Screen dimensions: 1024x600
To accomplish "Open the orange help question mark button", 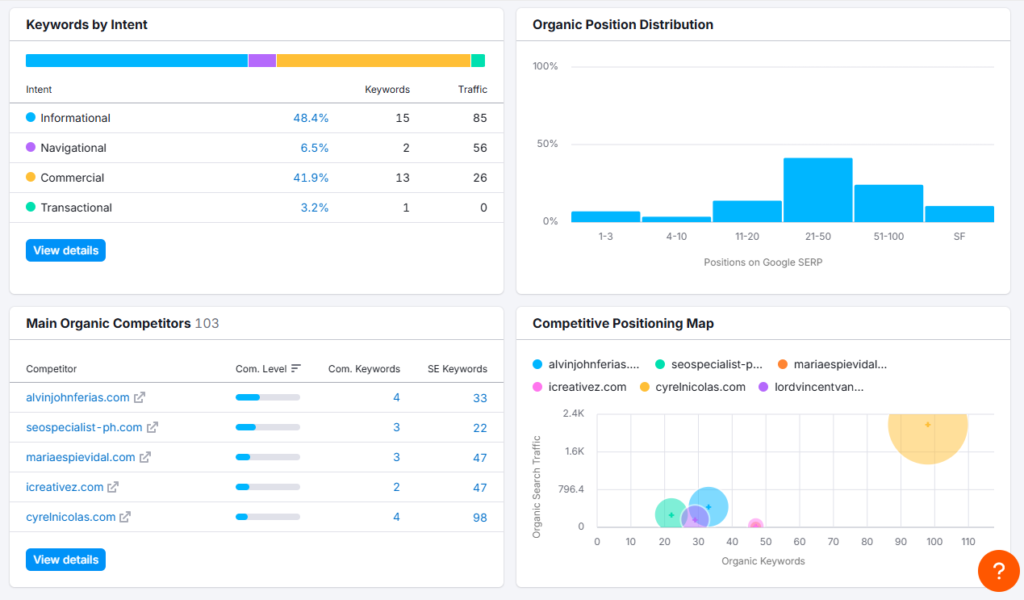I will [998, 570].
